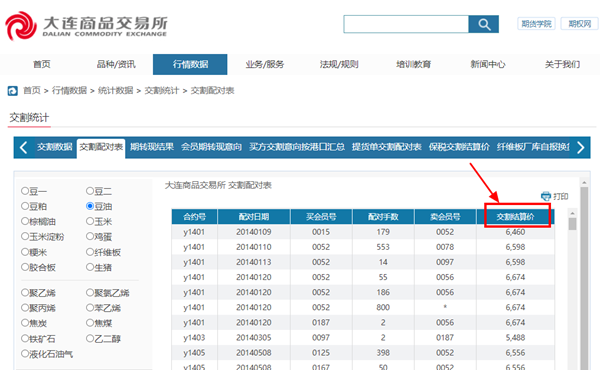
Task: Click 配对手数 column header
Action: tap(383, 217)
